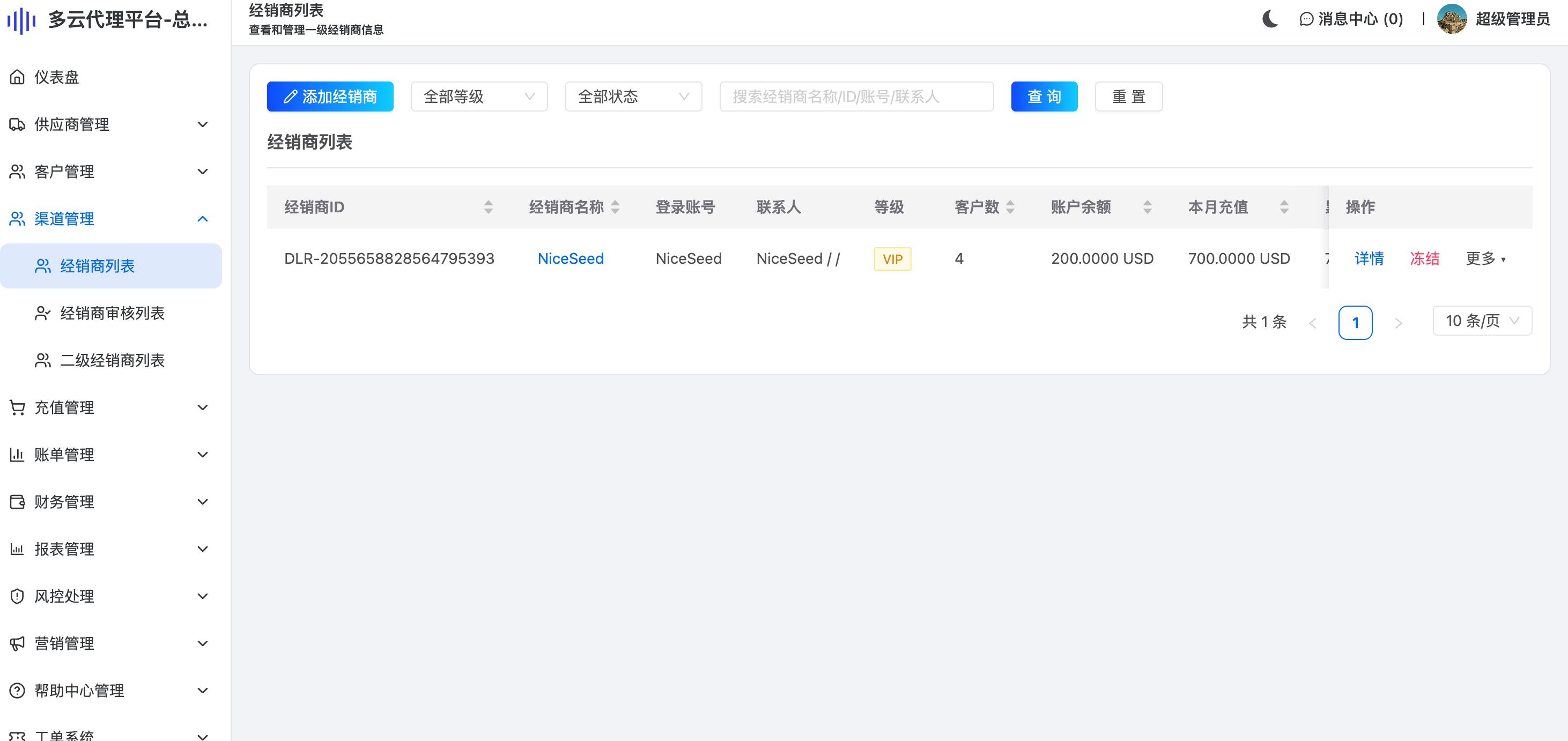This screenshot has width=1568, height=741.
Task: Open 仪表盘 menu item
Action: [111, 77]
